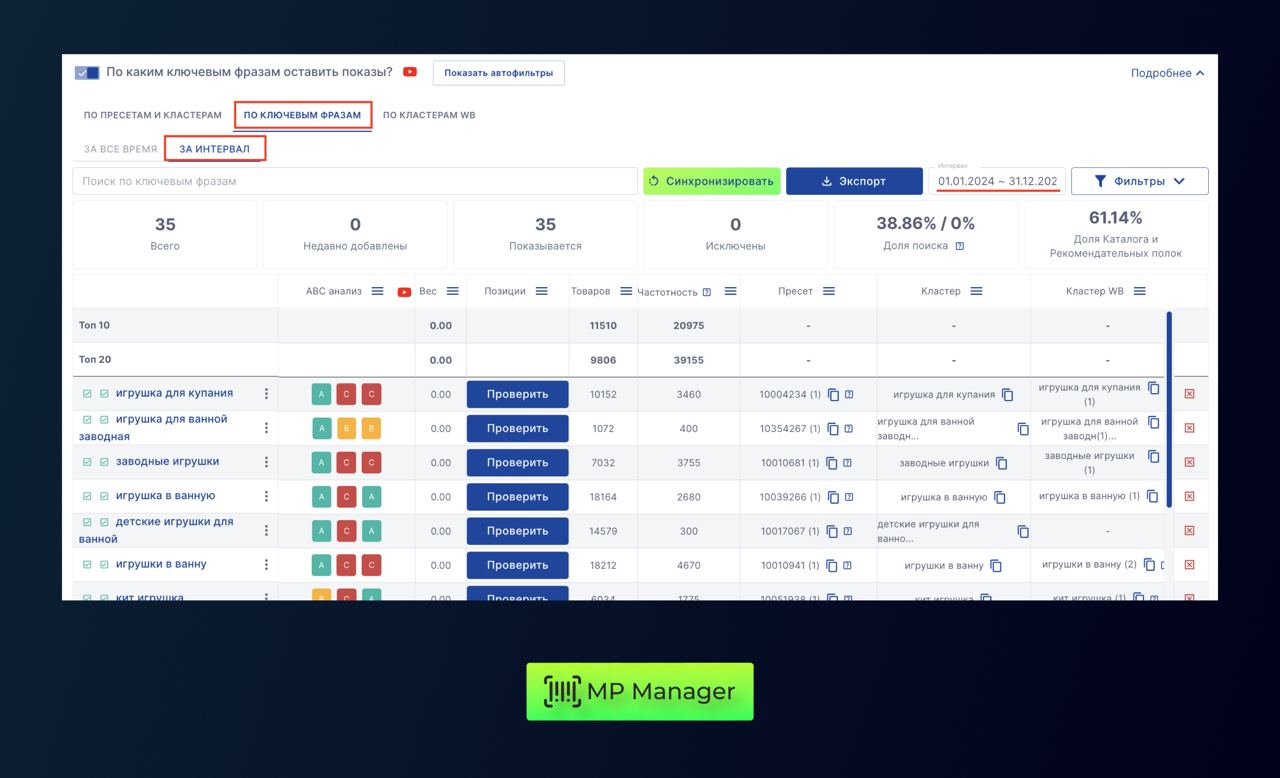Copy cluster игрушка в ванную via copy icon
1280x778 pixels.
(x=1000, y=497)
